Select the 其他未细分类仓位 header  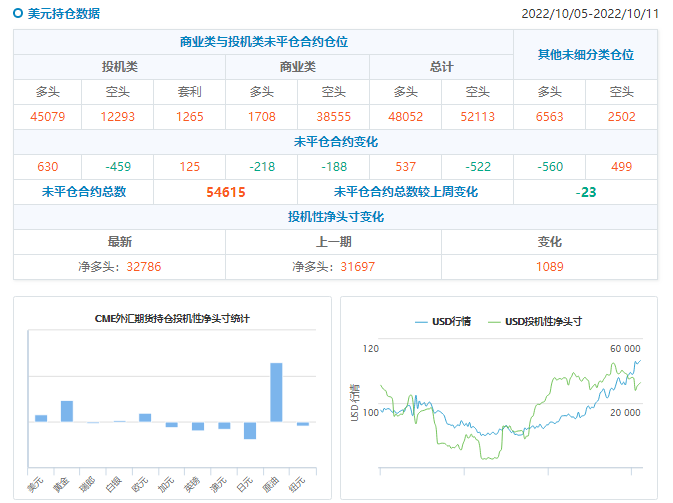585,55
